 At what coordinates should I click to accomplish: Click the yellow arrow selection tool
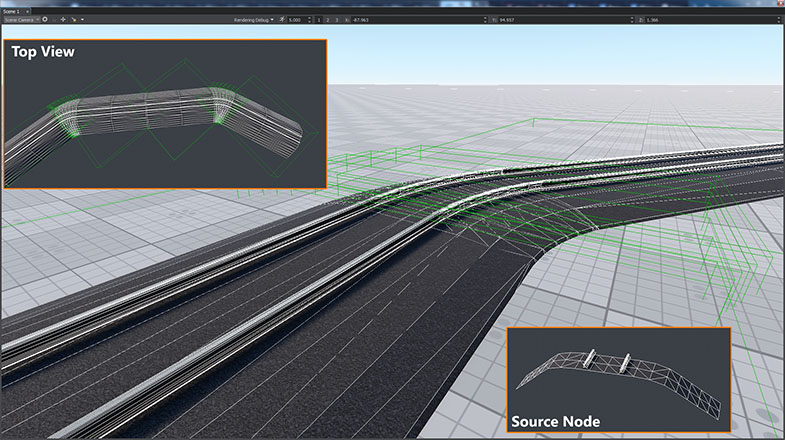[76, 19]
